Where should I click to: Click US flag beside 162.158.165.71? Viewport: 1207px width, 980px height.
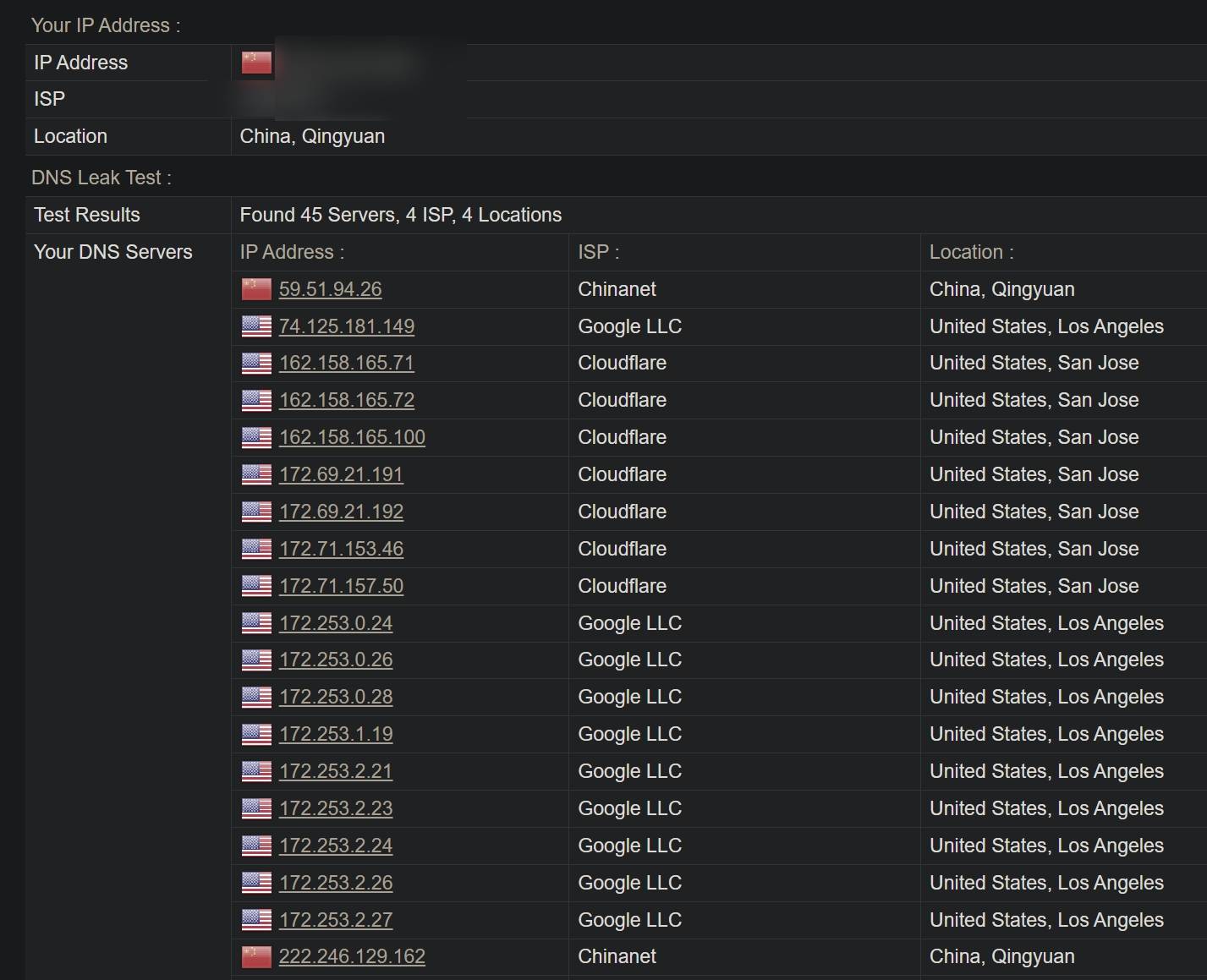pos(256,364)
